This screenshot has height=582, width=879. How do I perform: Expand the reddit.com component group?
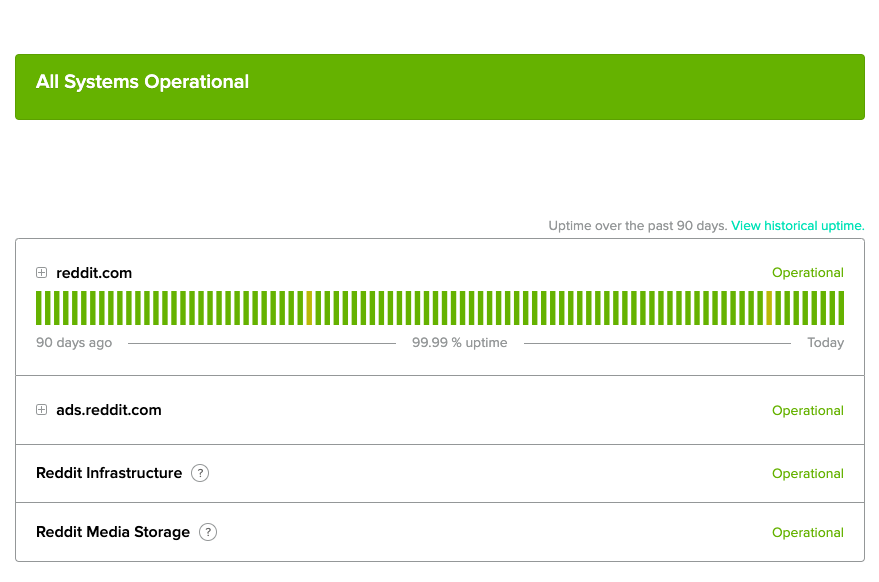pos(41,273)
